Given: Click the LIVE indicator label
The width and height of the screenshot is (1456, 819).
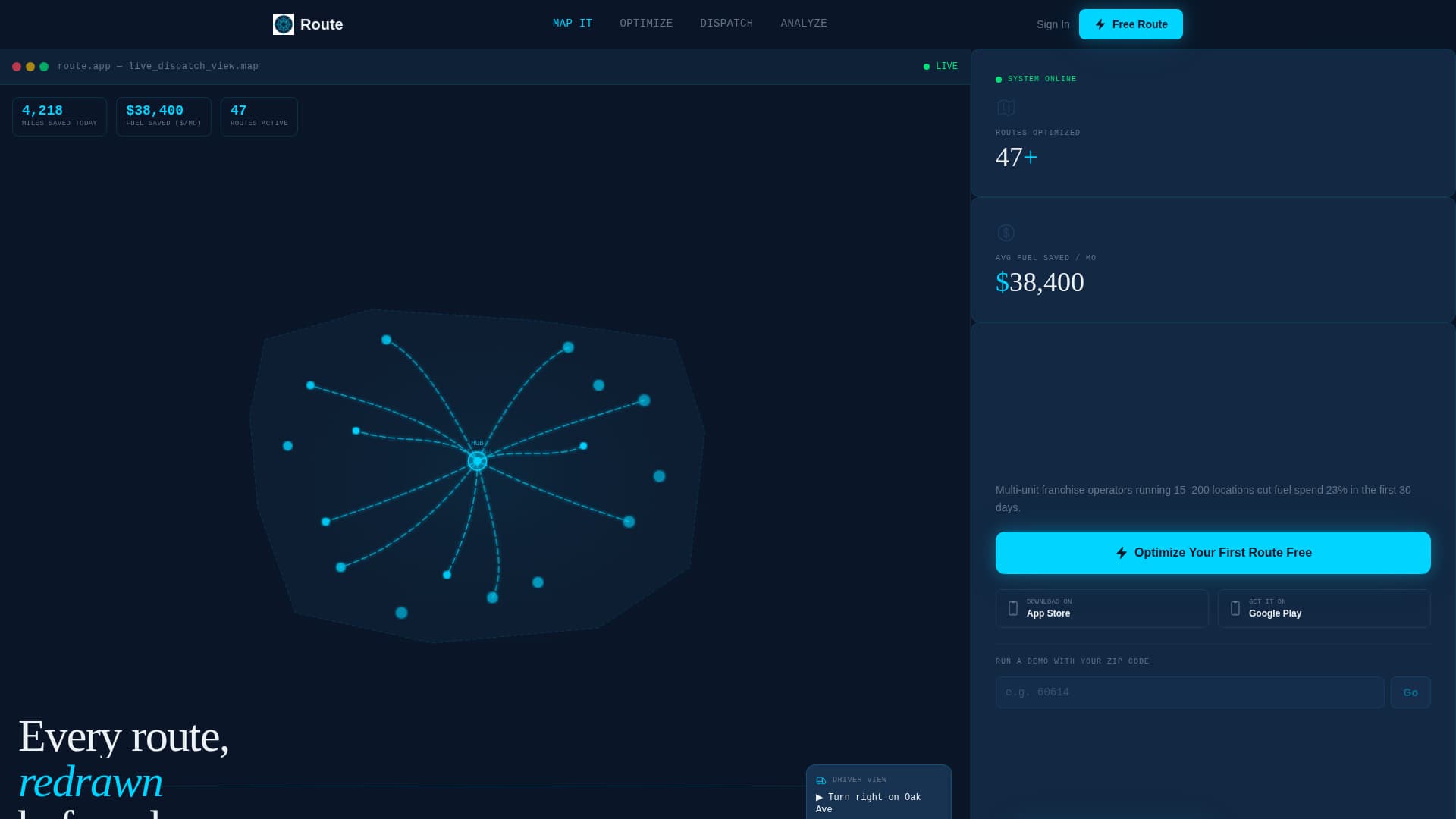Looking at the screenshot, I should [x=946, y=67].
